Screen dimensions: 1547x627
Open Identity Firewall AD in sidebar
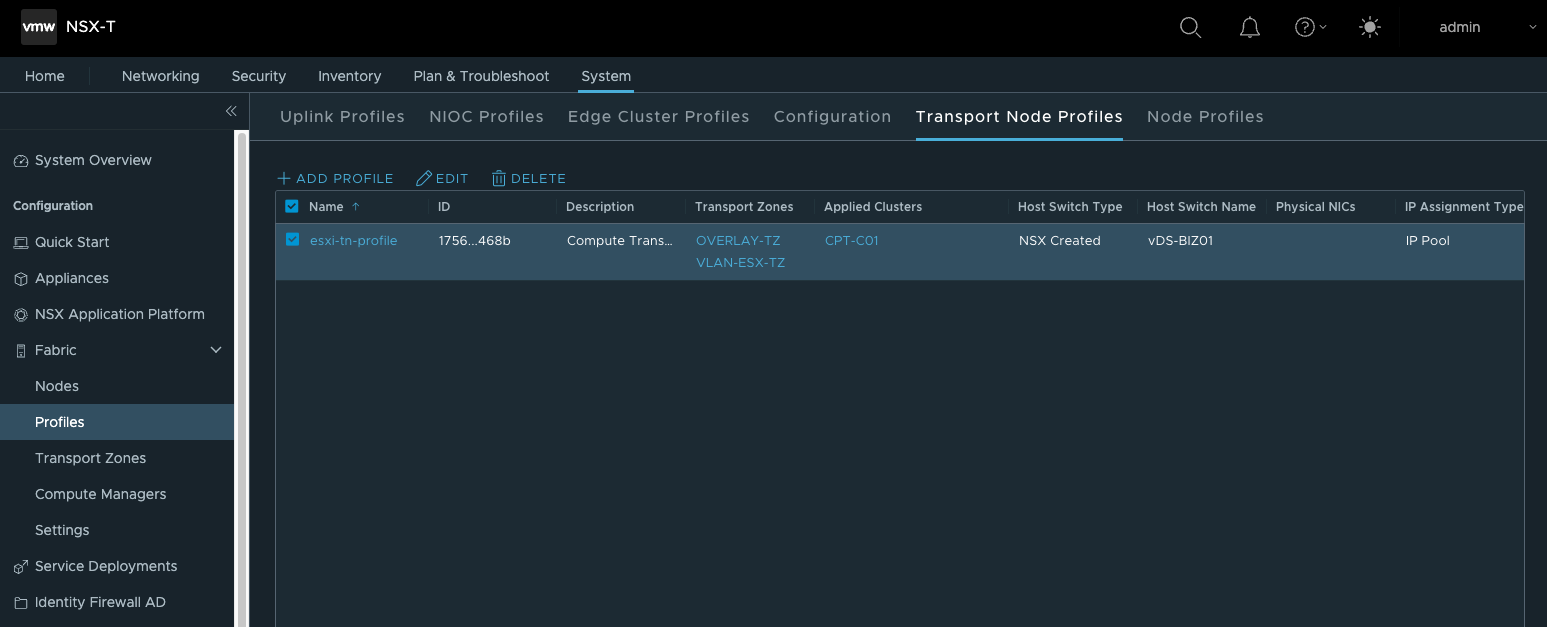pyautogui.click(x=100, y=602)
